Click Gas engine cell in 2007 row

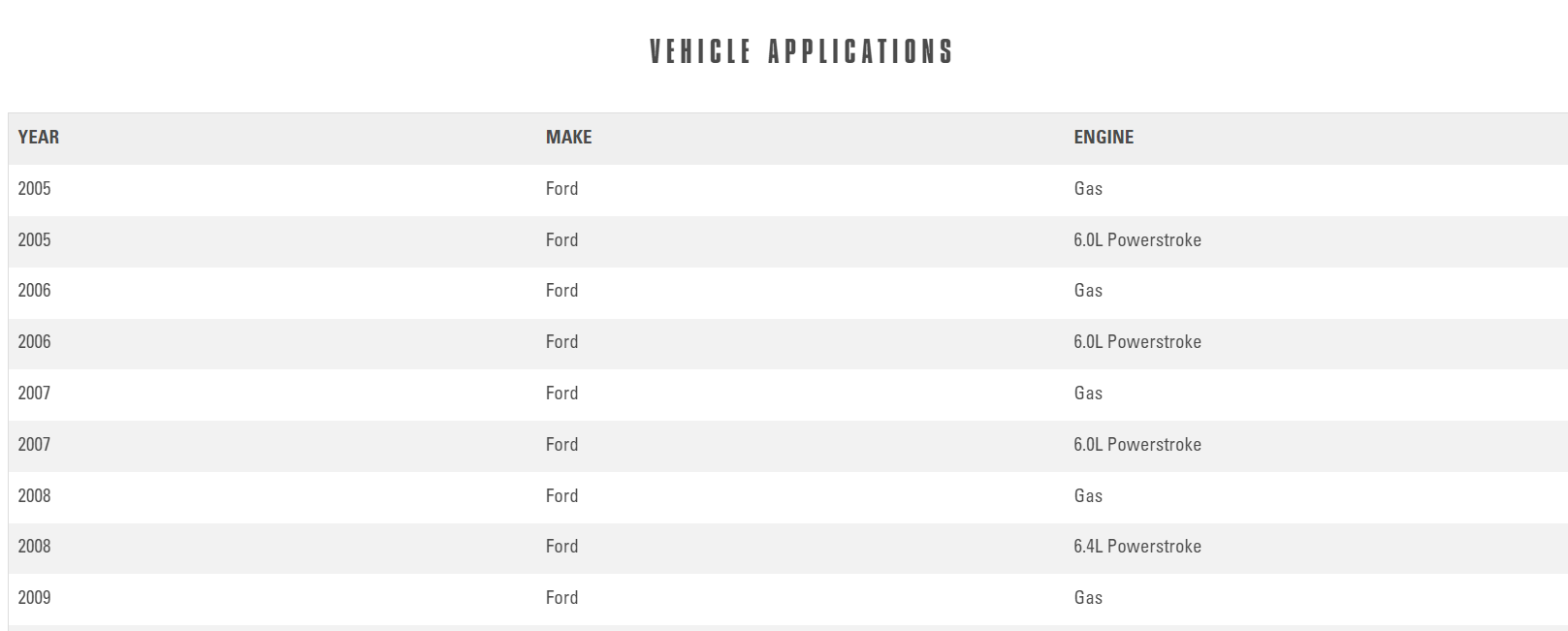point(1088,394)
